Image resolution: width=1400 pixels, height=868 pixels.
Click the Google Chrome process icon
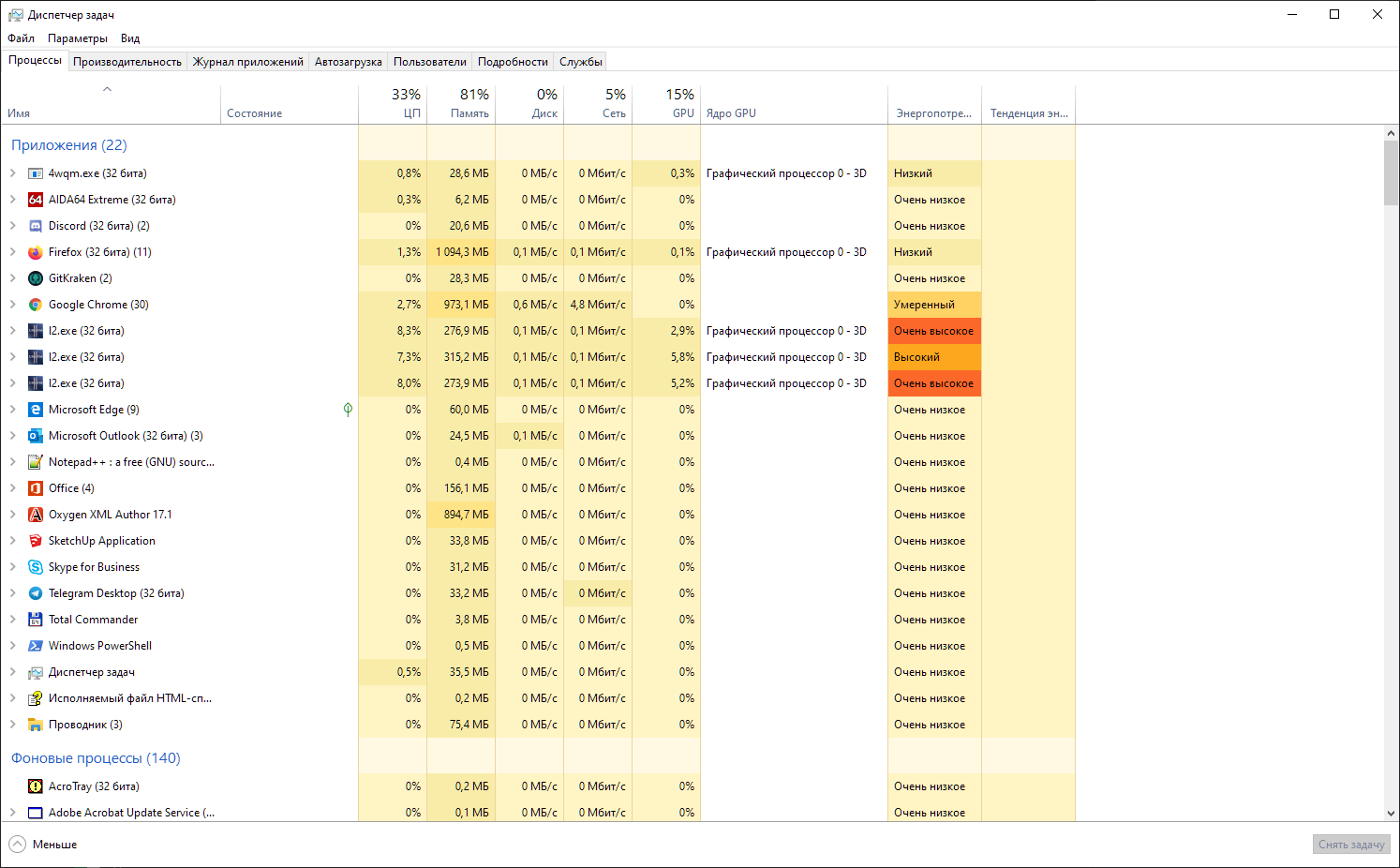coord(36,305)
